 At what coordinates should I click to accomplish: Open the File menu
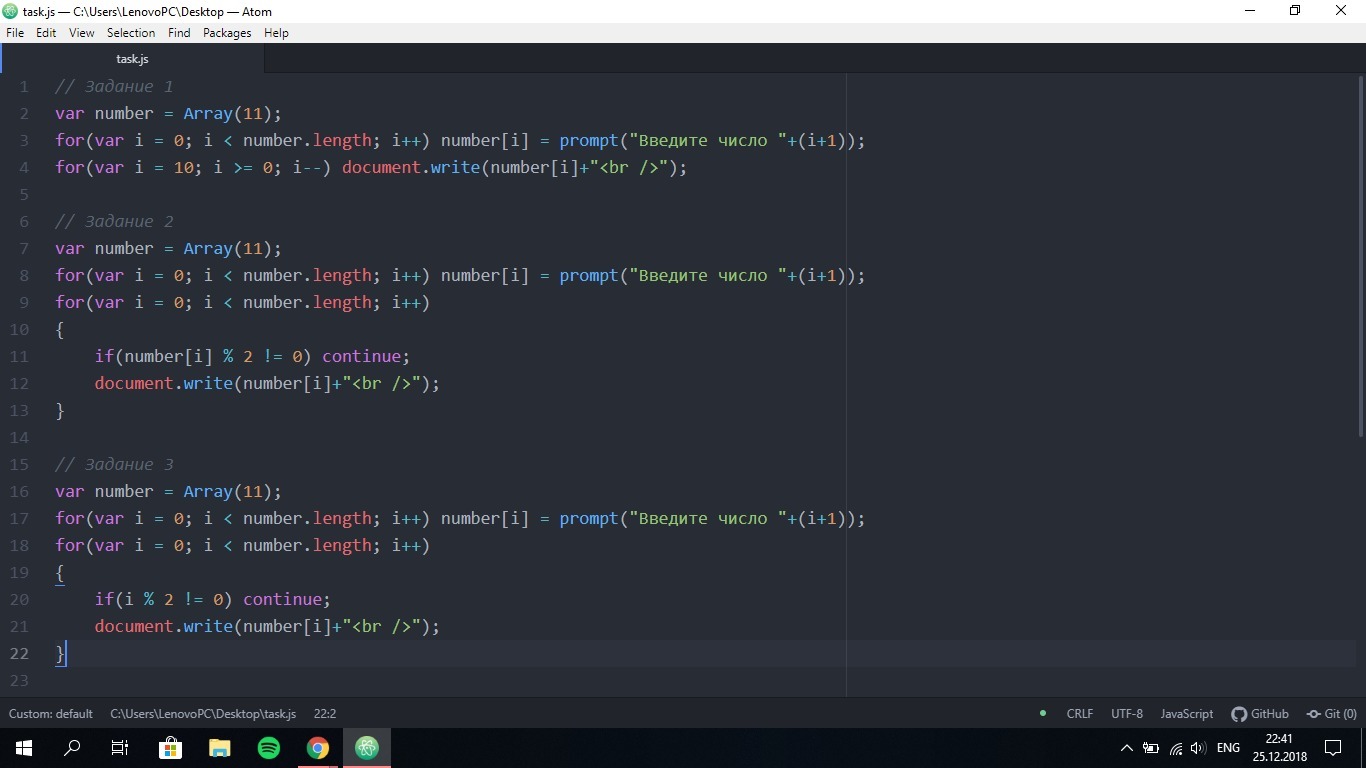click(x=14, y=33)
